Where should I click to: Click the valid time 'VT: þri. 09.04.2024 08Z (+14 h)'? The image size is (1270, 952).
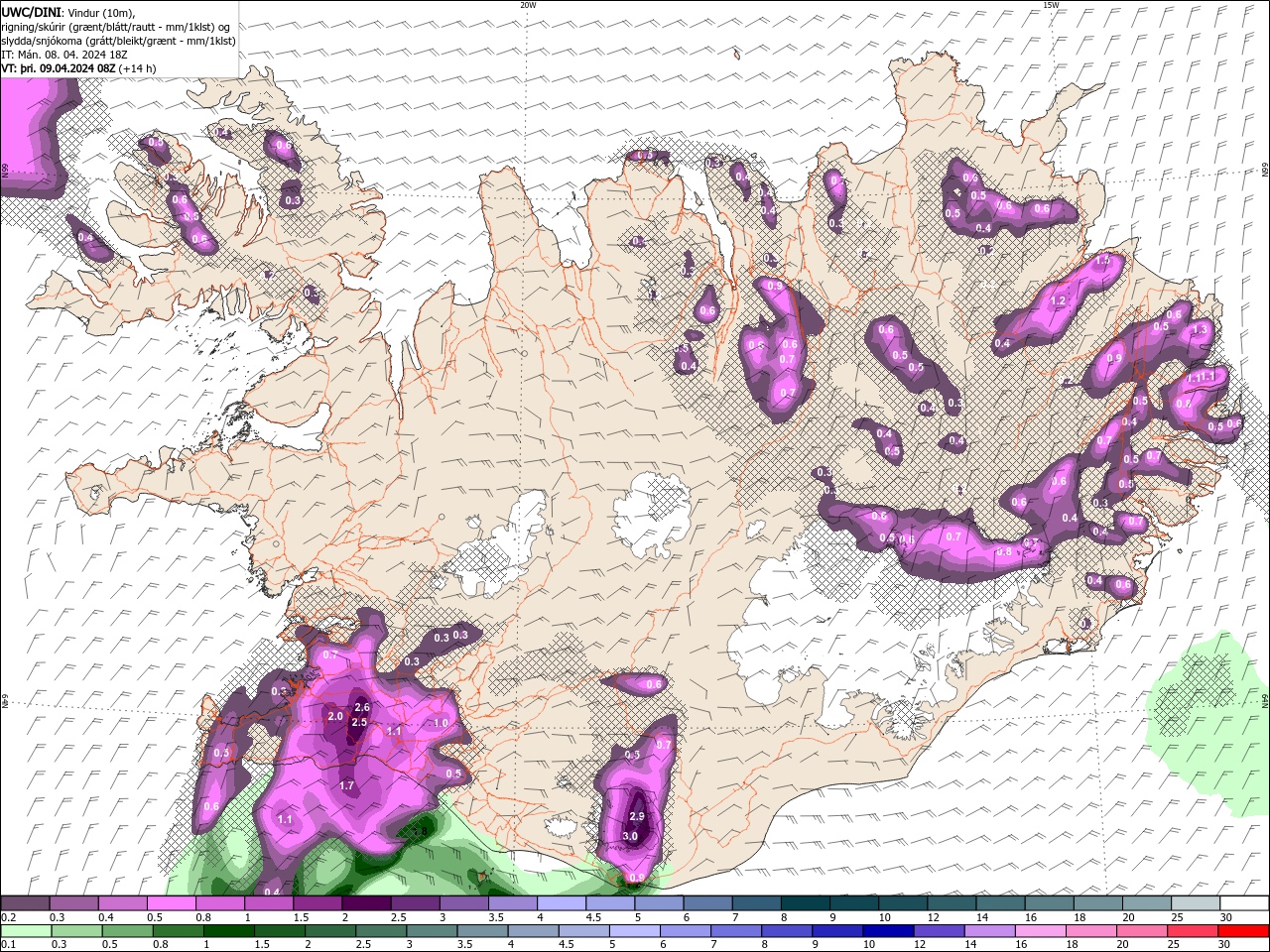pos(78,68)
